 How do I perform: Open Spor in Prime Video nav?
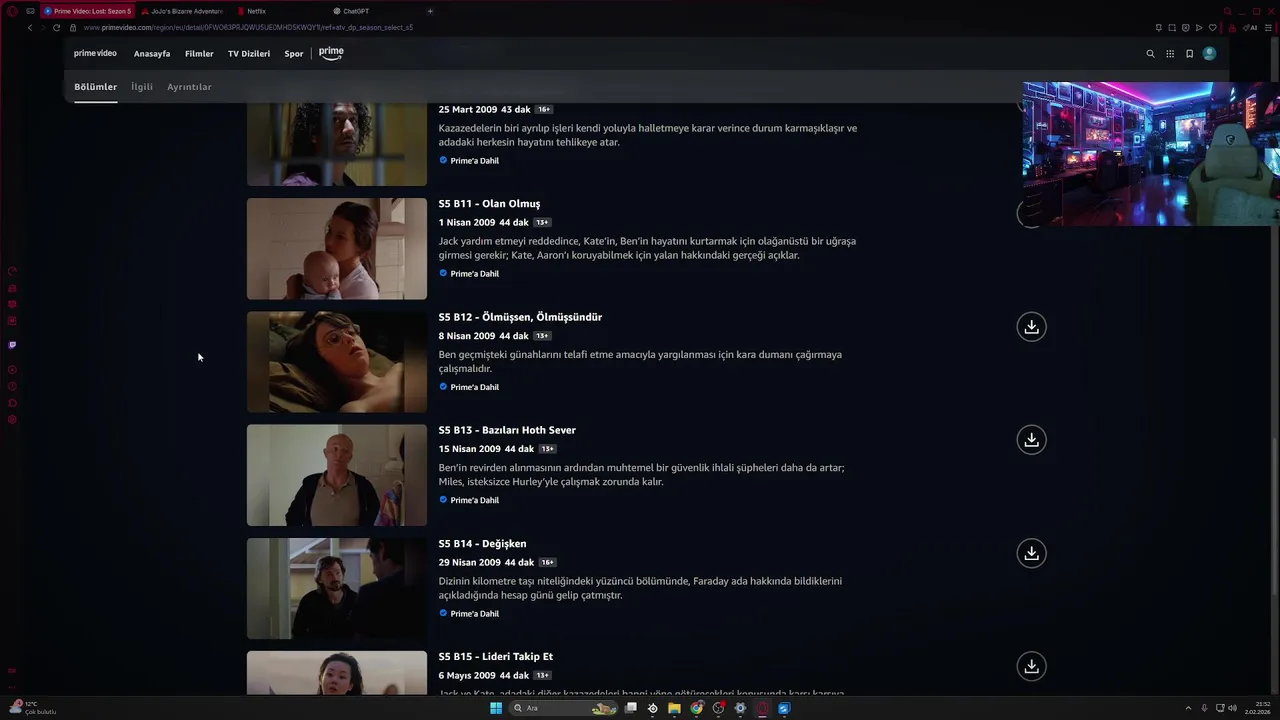coord(294,54)
